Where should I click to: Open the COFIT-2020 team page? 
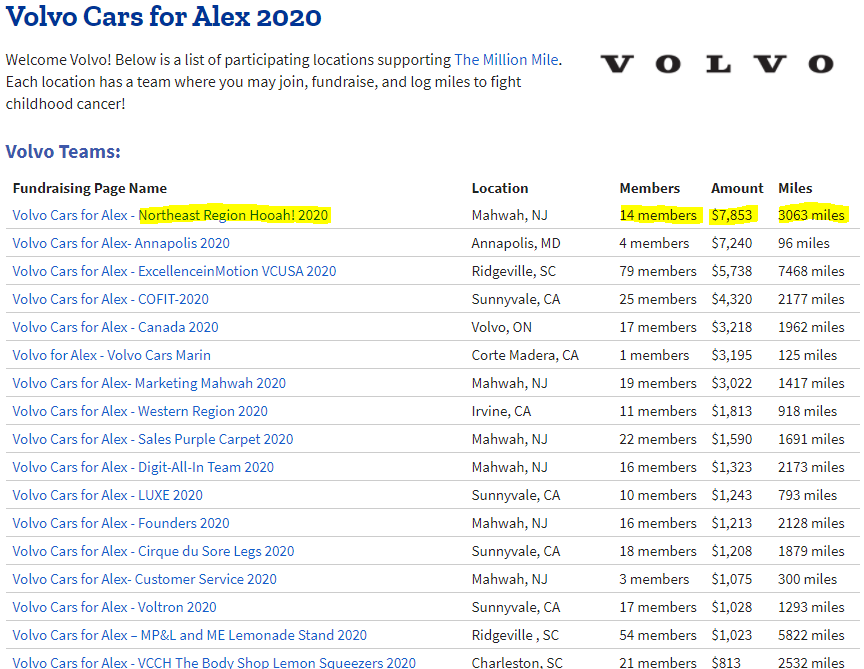pos(110,299)
